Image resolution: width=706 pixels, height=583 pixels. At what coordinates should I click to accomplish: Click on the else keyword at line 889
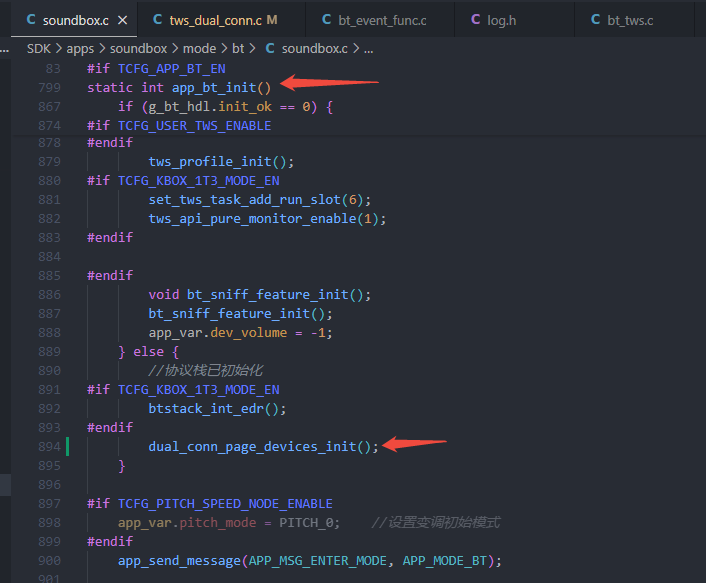point(149,352)
